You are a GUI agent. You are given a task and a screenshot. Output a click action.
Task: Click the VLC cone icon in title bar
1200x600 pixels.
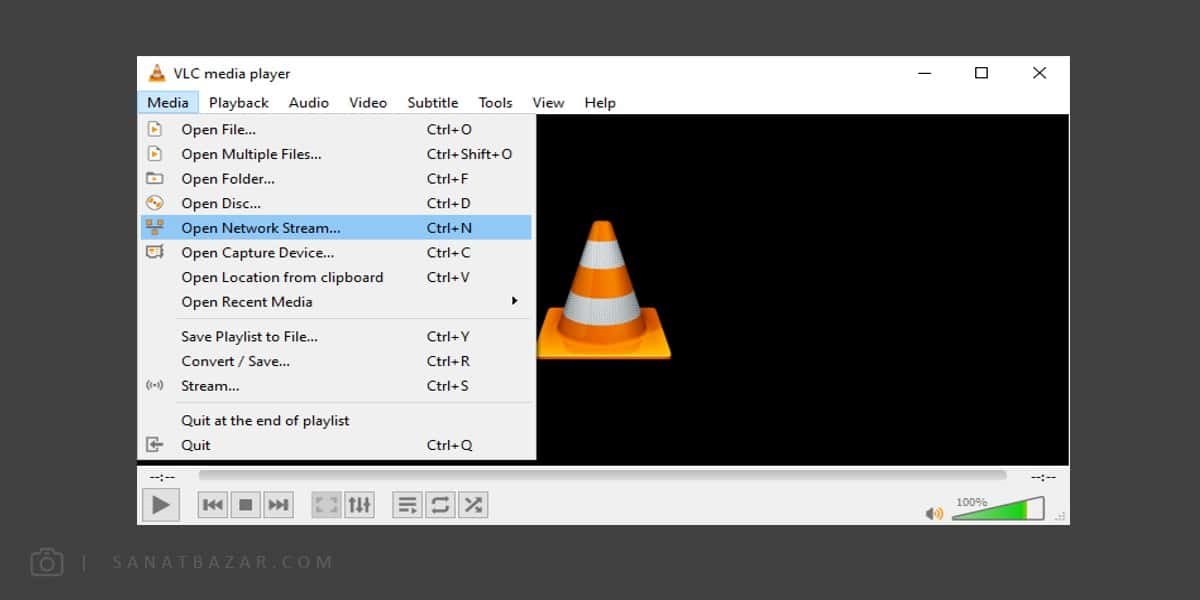(x=156, y=73)
